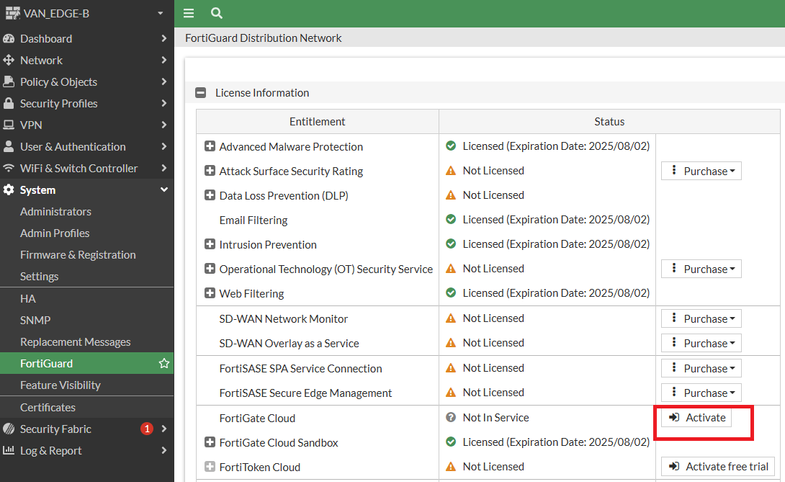Go to the Certificates page

(48, 408)
